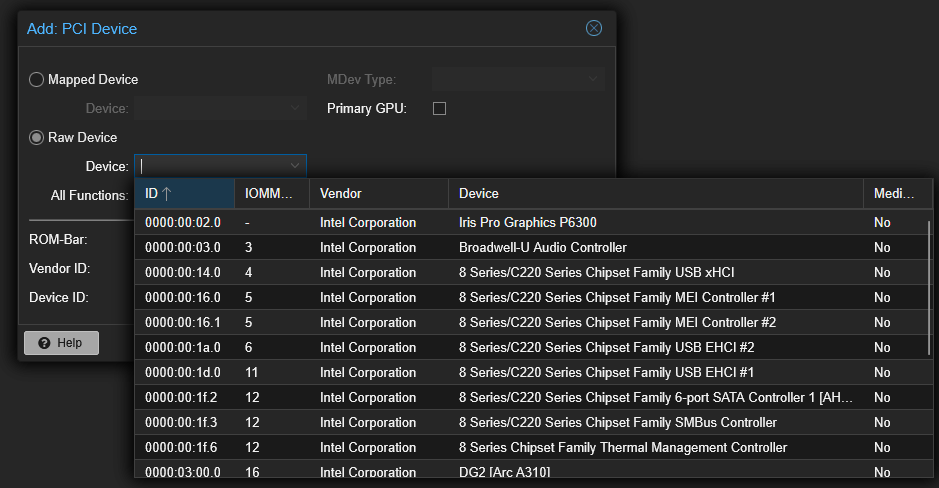Enable the Primary GPU checkbox

click(440, 108)
